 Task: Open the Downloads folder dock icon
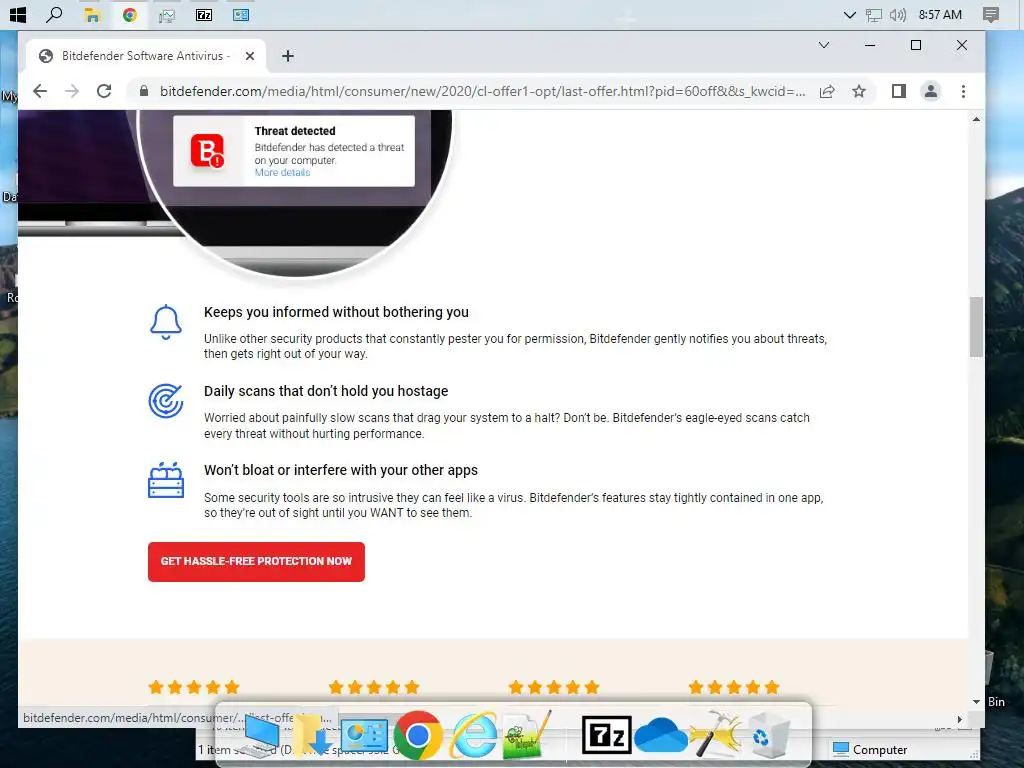coord(311,737)
